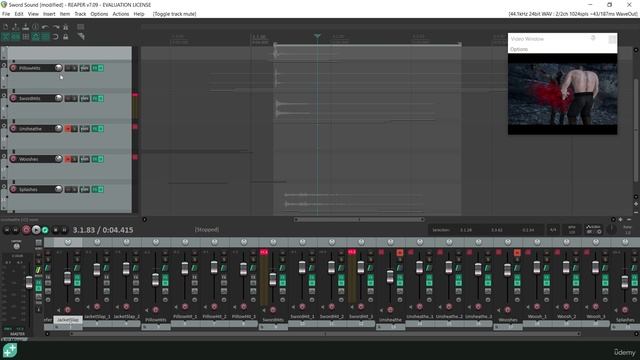Record-arm the Unsheathe track

[x=13, y=129]
